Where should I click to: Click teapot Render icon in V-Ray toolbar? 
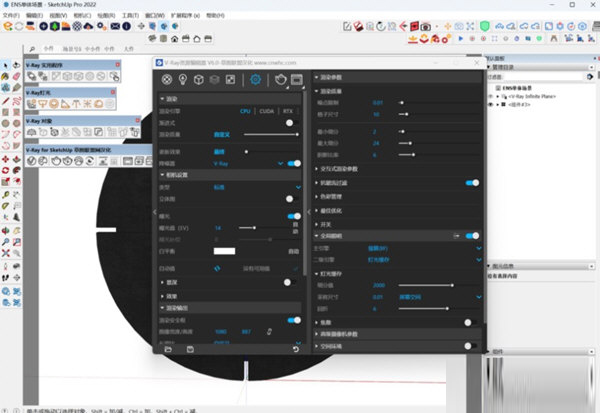(x=56, y=161)
